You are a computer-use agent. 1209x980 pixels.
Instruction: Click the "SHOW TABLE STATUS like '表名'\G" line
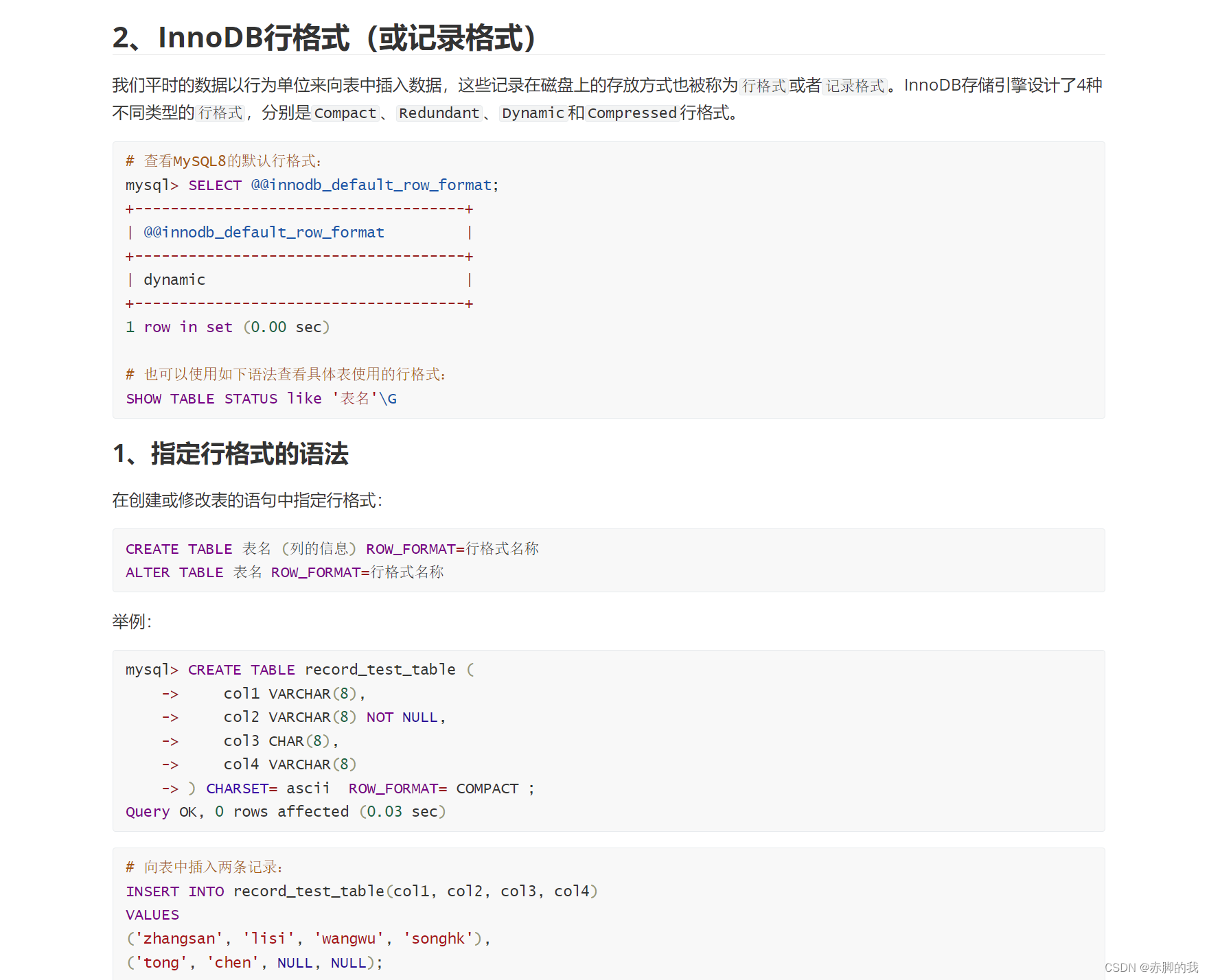coord(262,399)
